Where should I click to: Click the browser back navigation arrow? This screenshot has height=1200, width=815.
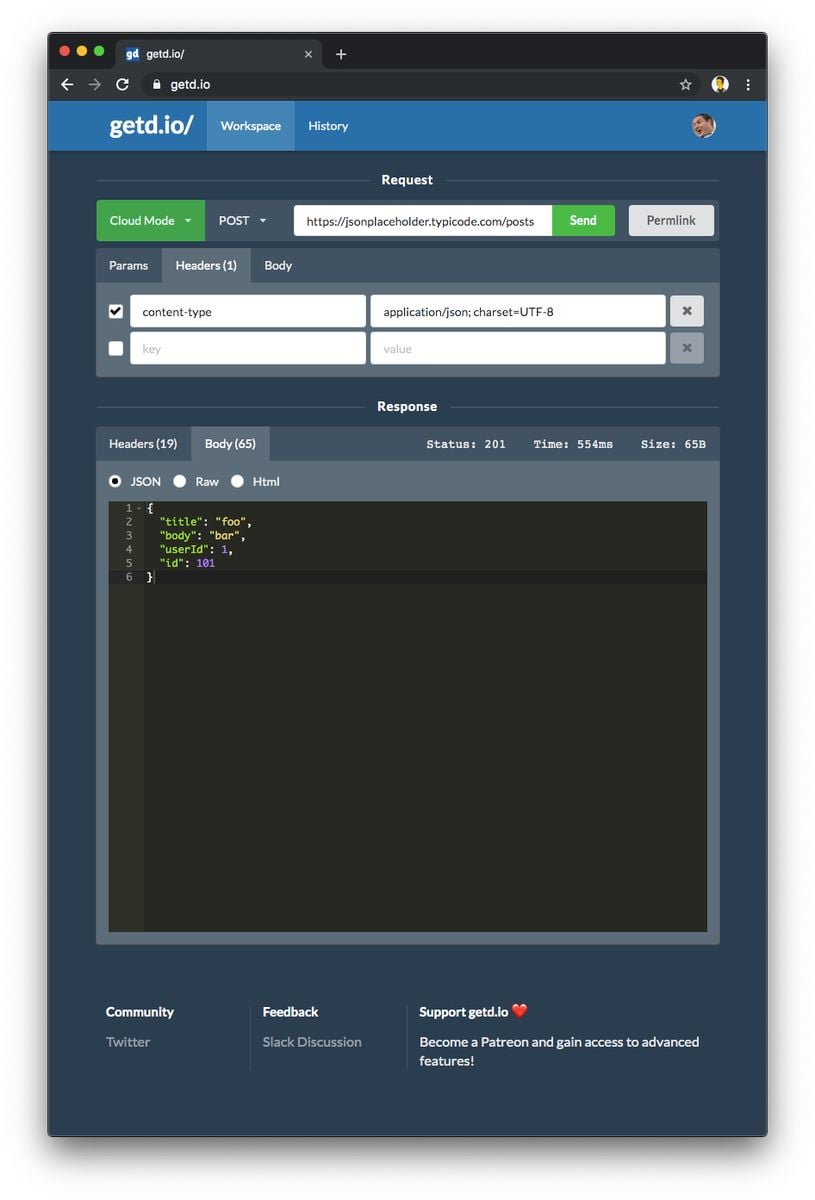pyautogui.click(x=66, y=84)
